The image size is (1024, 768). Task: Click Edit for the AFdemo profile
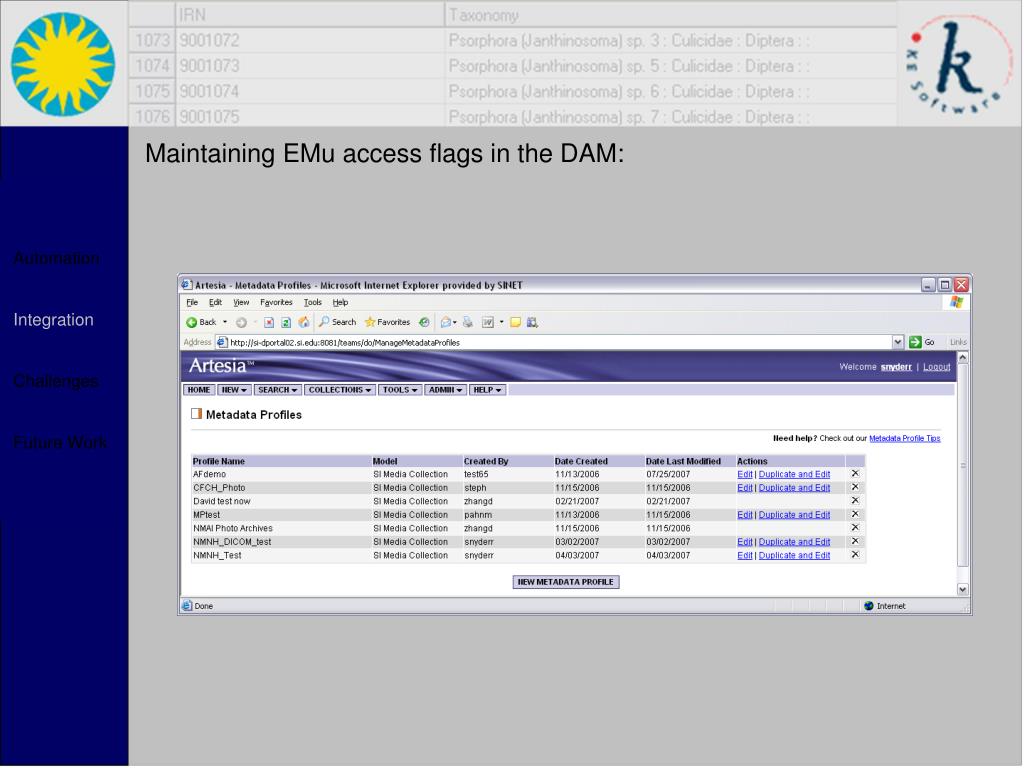pos(745,475)
